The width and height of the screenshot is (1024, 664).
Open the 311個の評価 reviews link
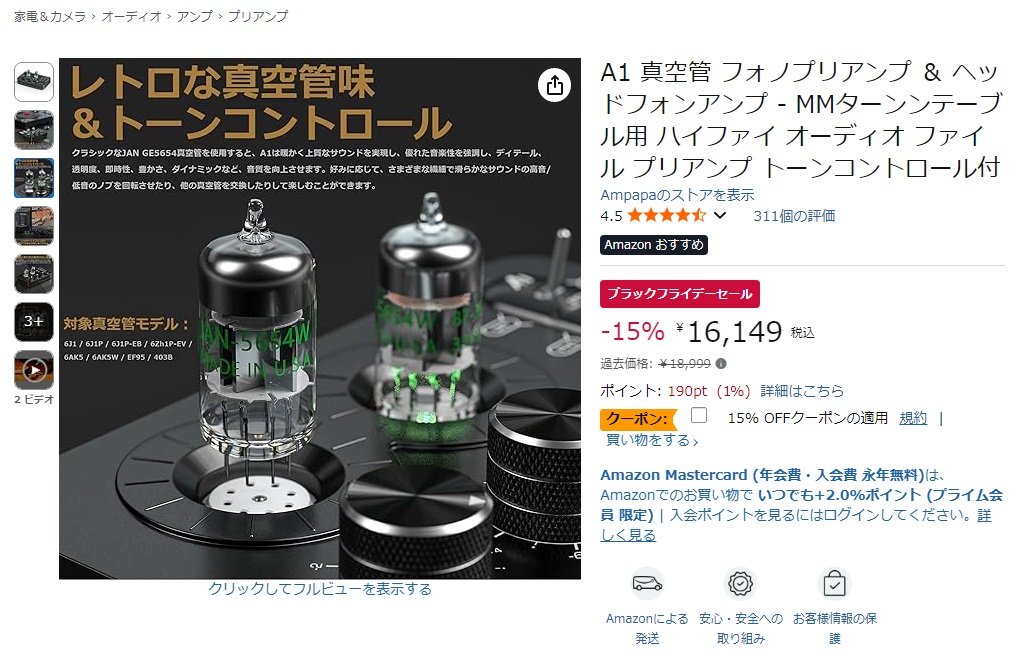794,216
